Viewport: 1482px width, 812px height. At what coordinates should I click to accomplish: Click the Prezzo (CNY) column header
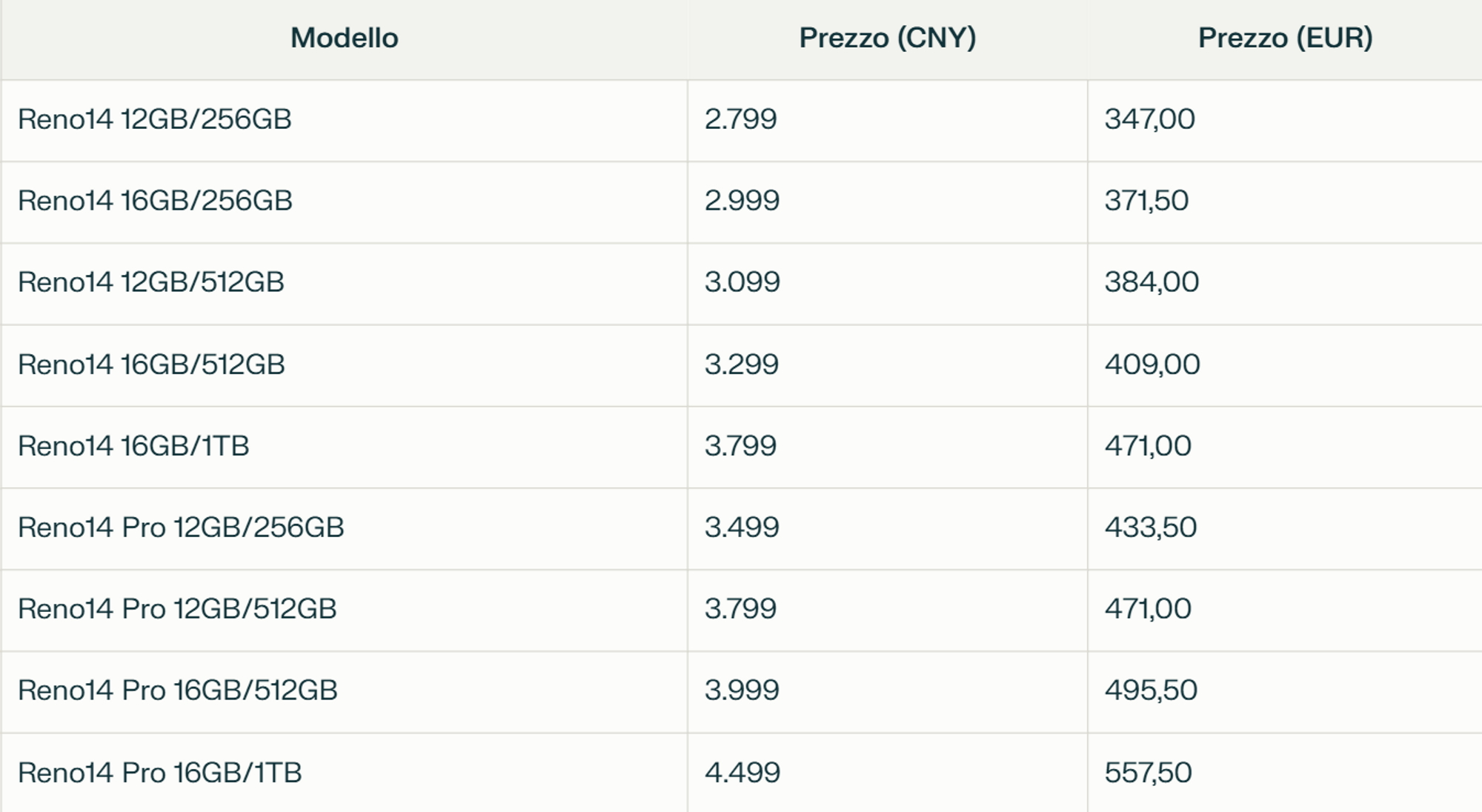click(888, 39)
